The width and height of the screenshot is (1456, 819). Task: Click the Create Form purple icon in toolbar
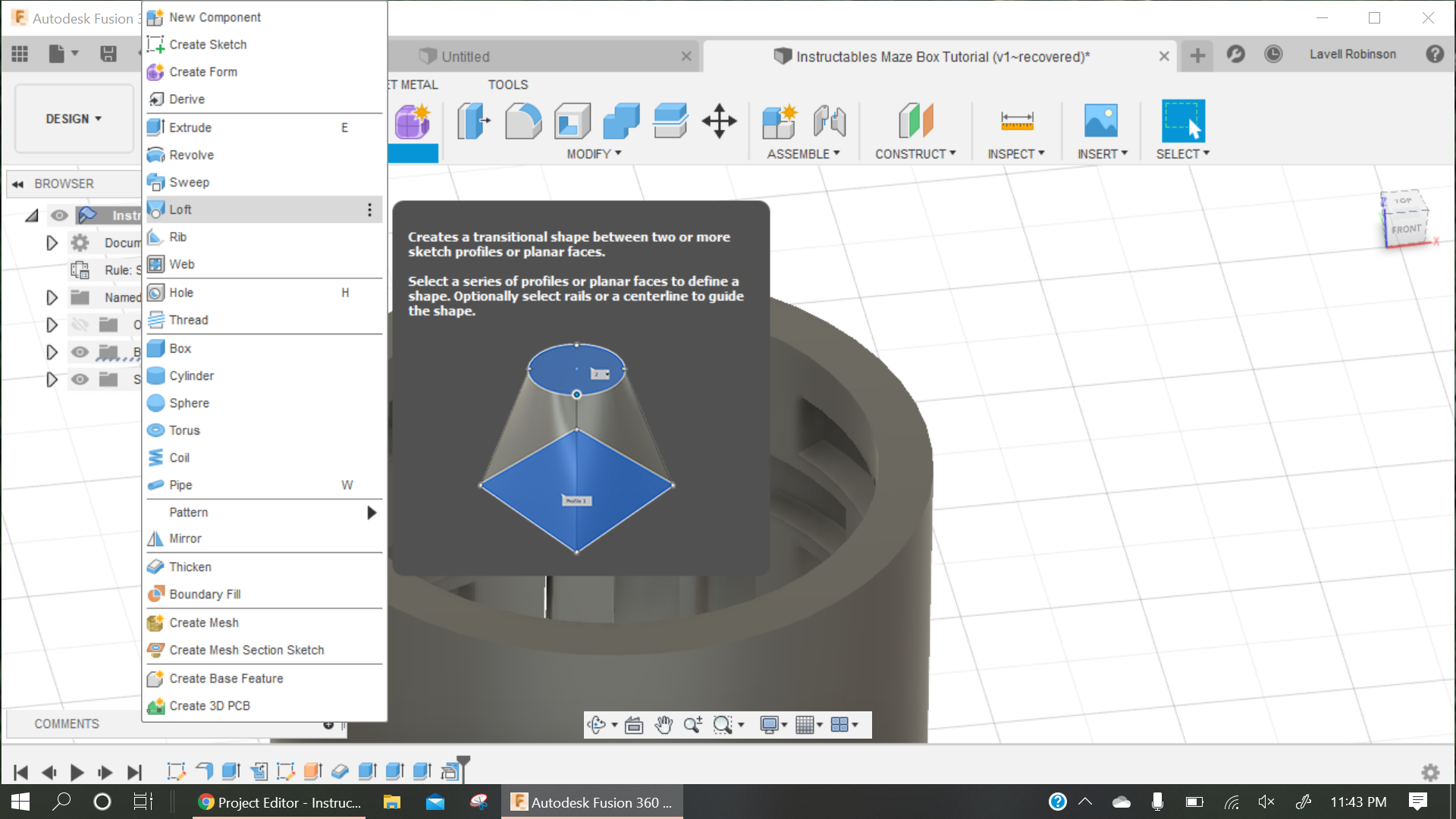[x=413, y=121]
